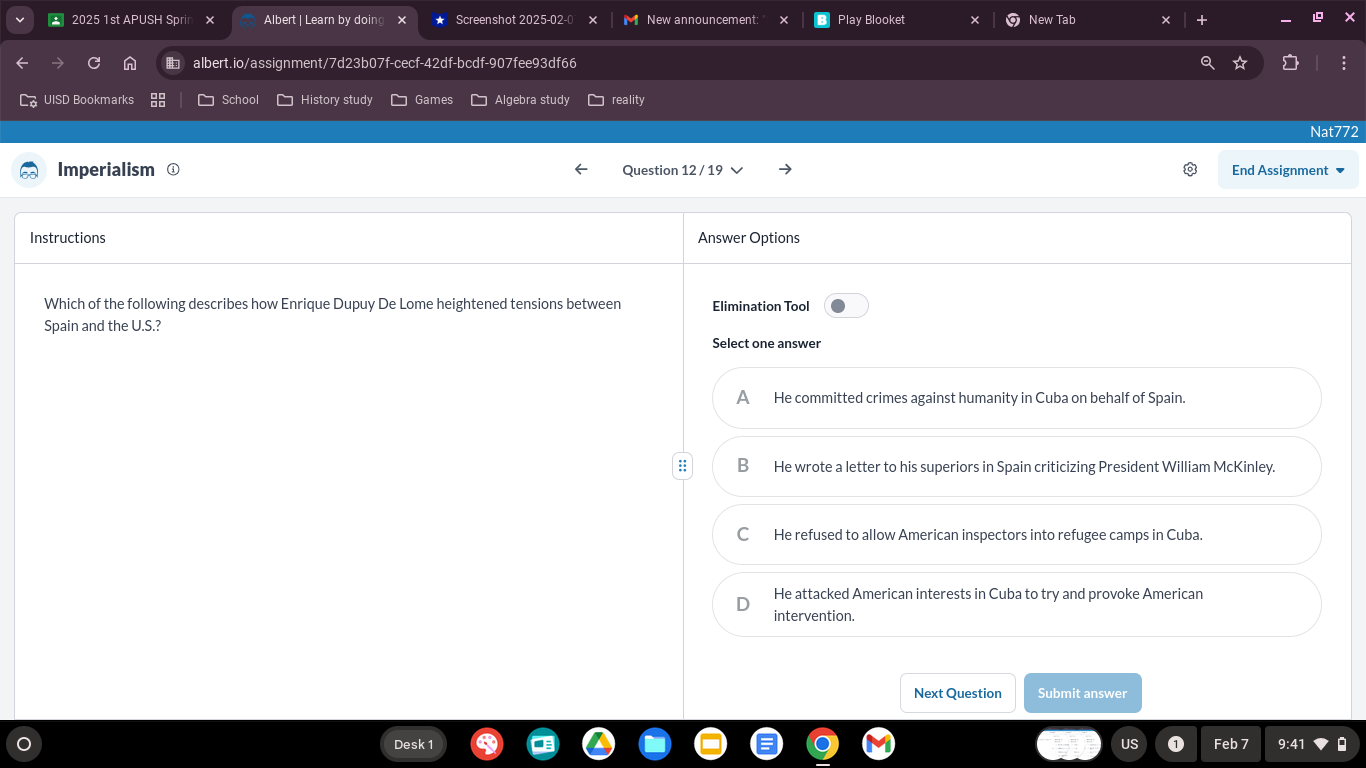Click the browser forward button

click(x=58, y=63)
